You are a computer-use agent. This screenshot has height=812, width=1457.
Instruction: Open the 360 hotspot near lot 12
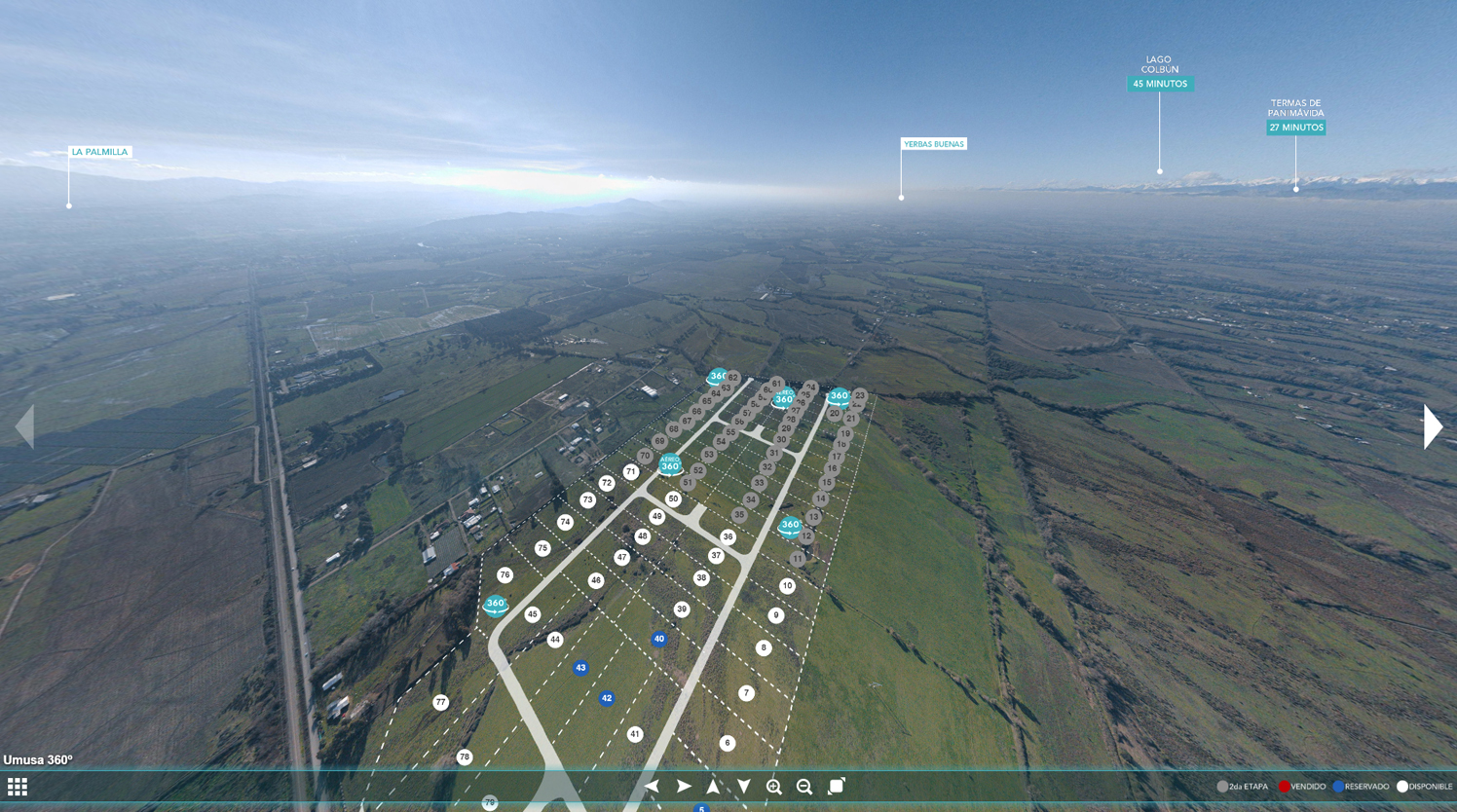point(790,527)
